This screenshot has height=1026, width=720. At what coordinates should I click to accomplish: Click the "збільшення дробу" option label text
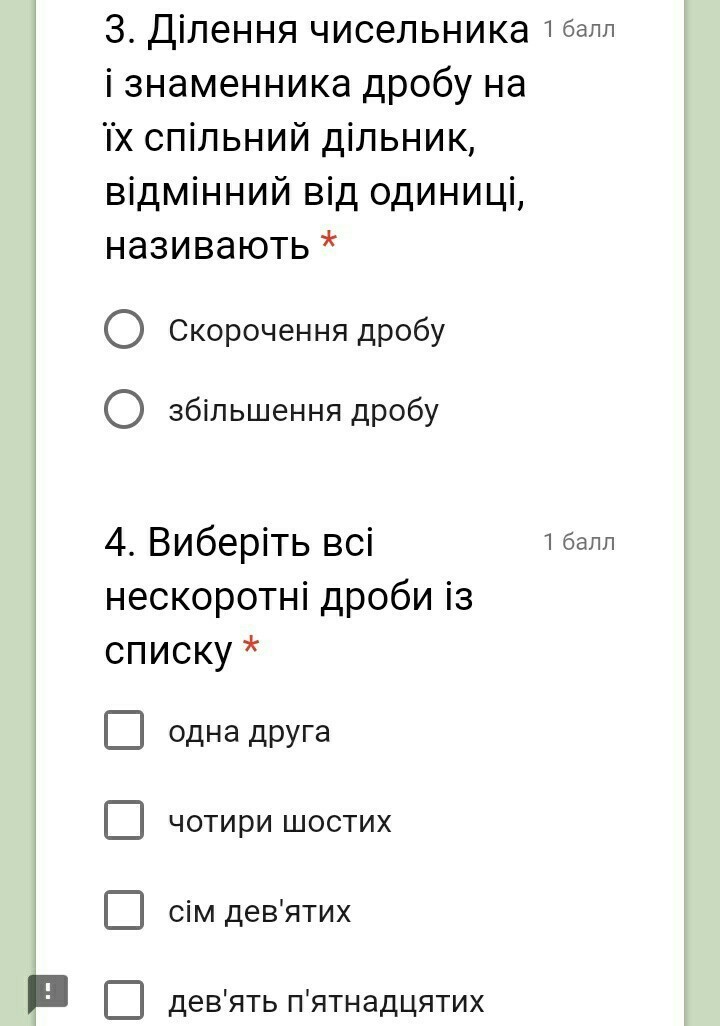[303, 411]
